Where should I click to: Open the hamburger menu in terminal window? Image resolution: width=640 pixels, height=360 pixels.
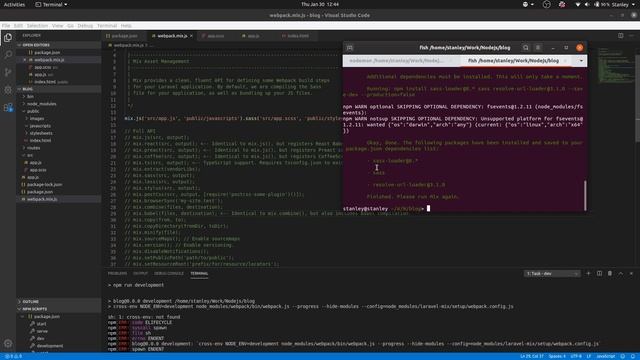click(x=538, y=48)
